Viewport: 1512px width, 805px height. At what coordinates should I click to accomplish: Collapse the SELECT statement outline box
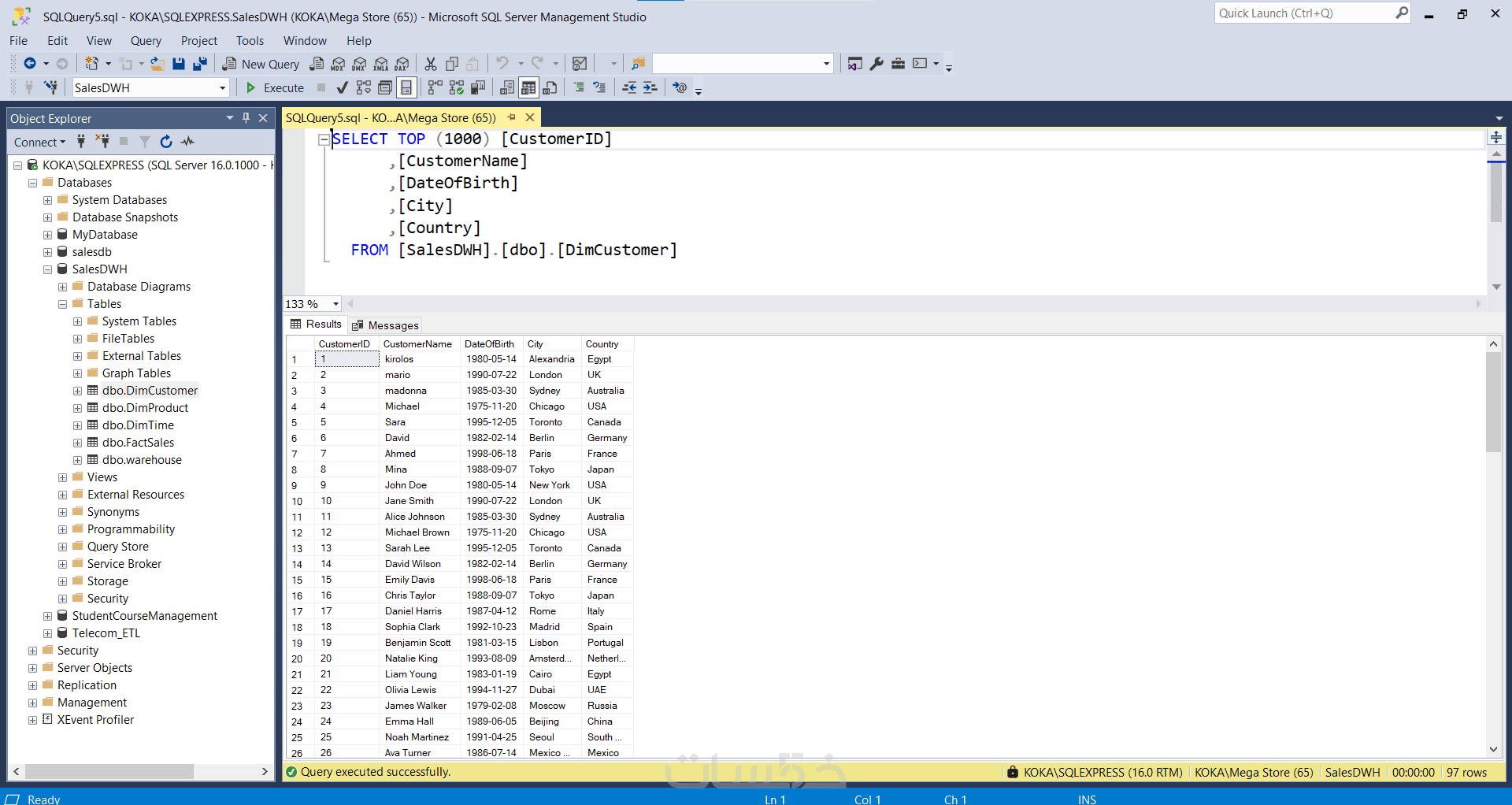[x=324, y=139]
